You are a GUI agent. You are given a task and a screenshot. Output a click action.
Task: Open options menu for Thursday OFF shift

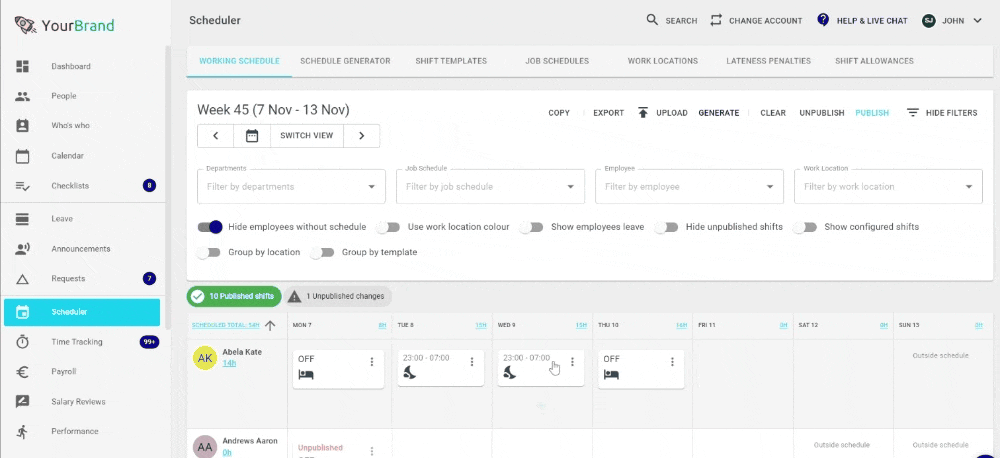[x=672, y=362]
